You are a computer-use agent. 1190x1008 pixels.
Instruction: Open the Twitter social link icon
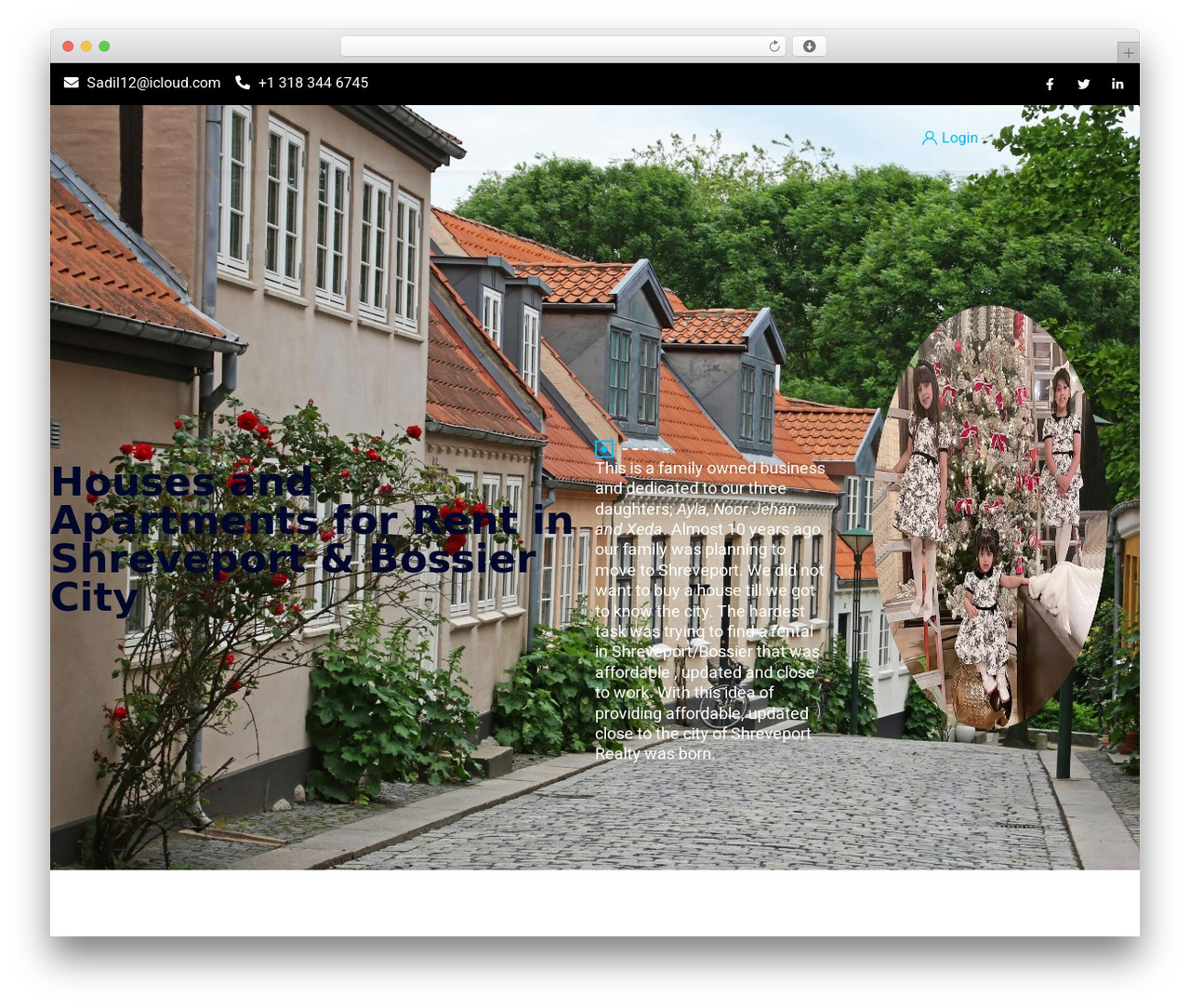point(1083,84)
